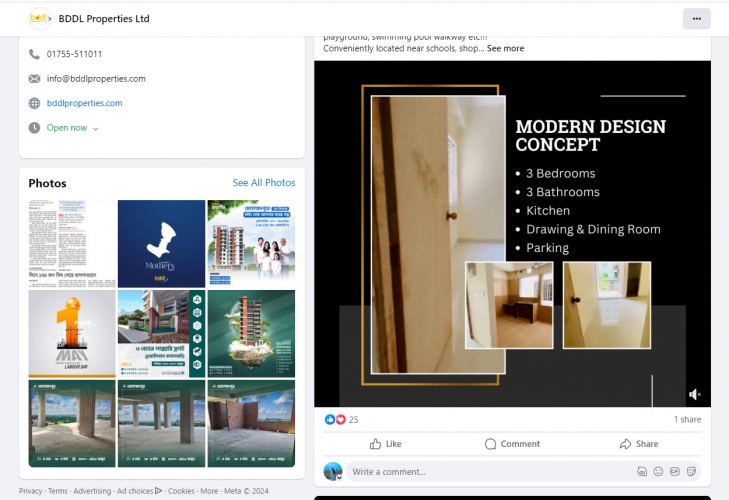Open the bddlproperties.com website link
This screenshot has width=729, height=500.
(85, 103)
